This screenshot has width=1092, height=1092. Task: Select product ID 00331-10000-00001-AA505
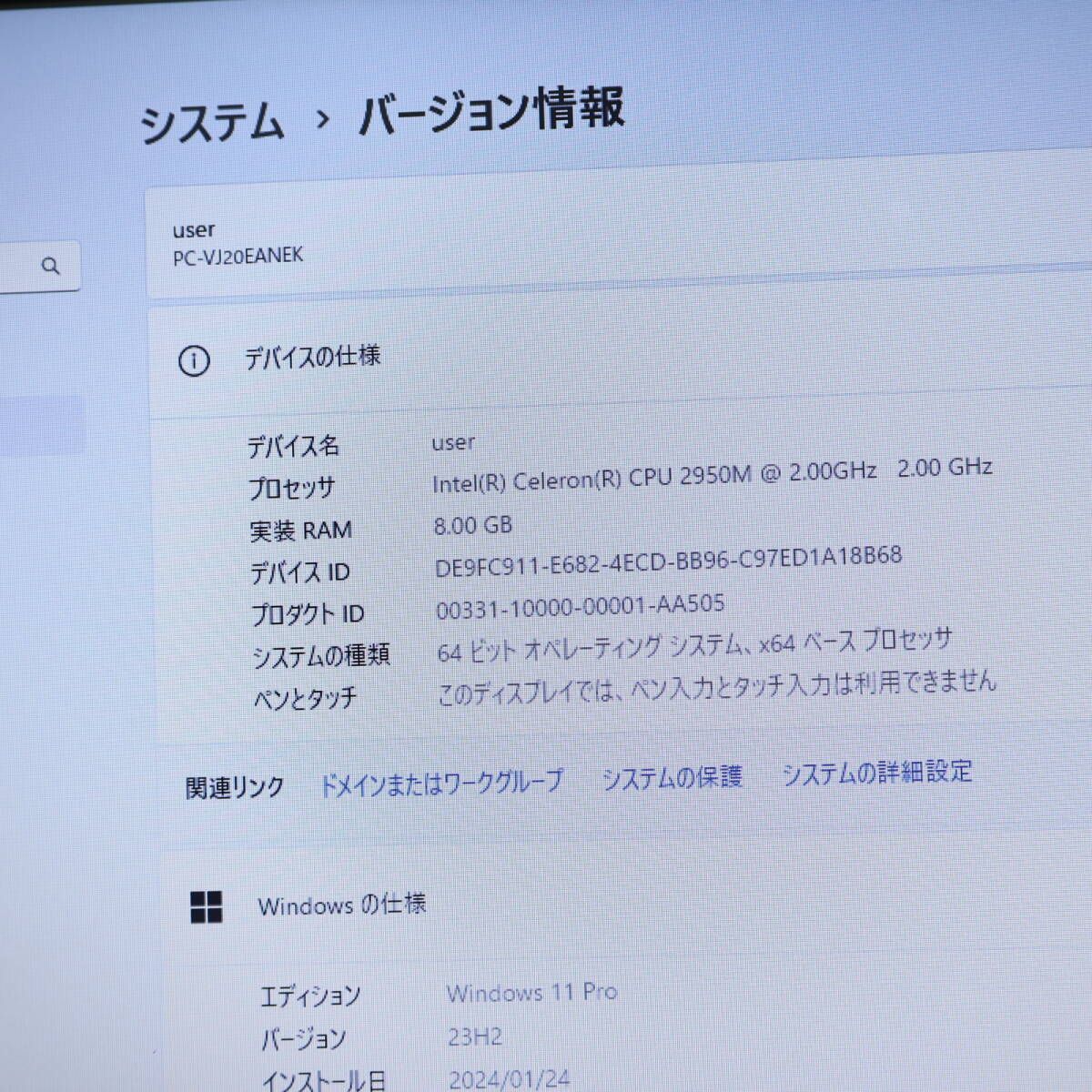click(581, 606)
